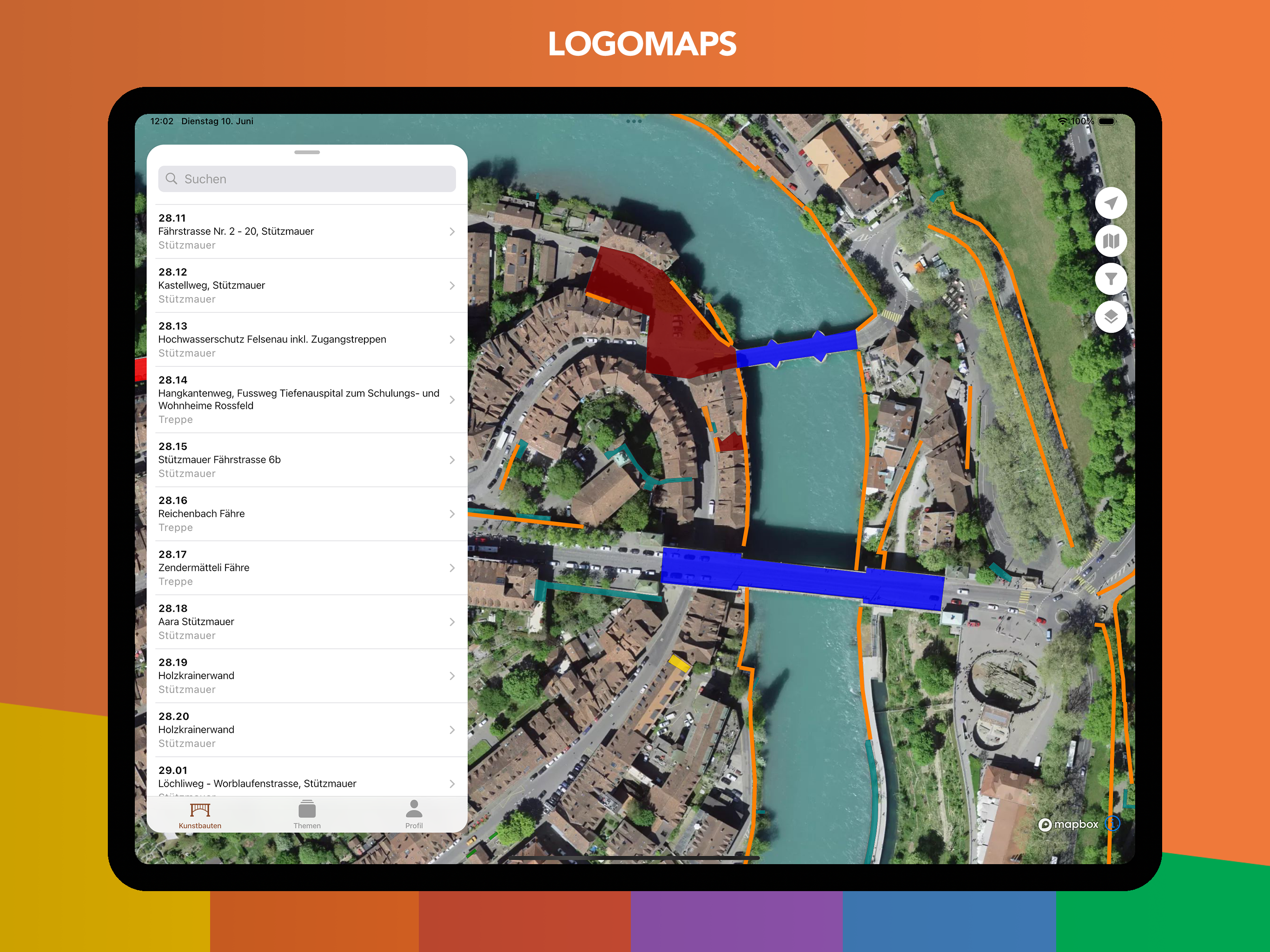Open the Mapbox info icon
Viewport: 1270px width, 952px height.
pyautogui.click(x=1112, y=824)
